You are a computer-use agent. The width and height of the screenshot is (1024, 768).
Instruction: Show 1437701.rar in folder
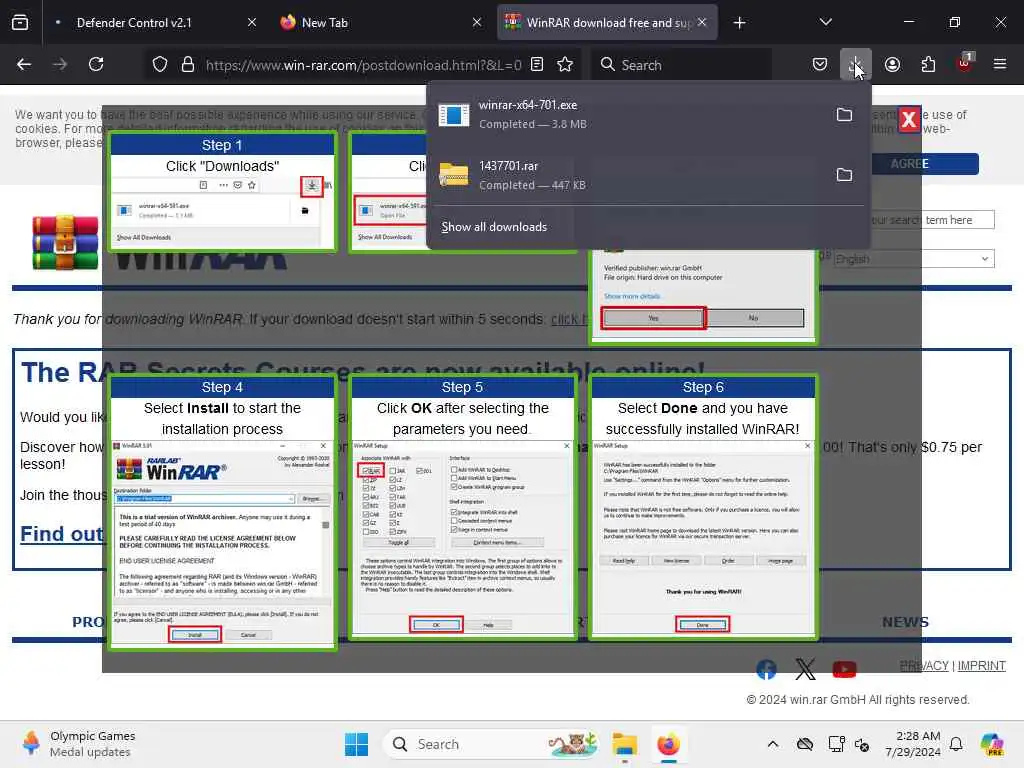pyautogui.click(x=844, y=174)
